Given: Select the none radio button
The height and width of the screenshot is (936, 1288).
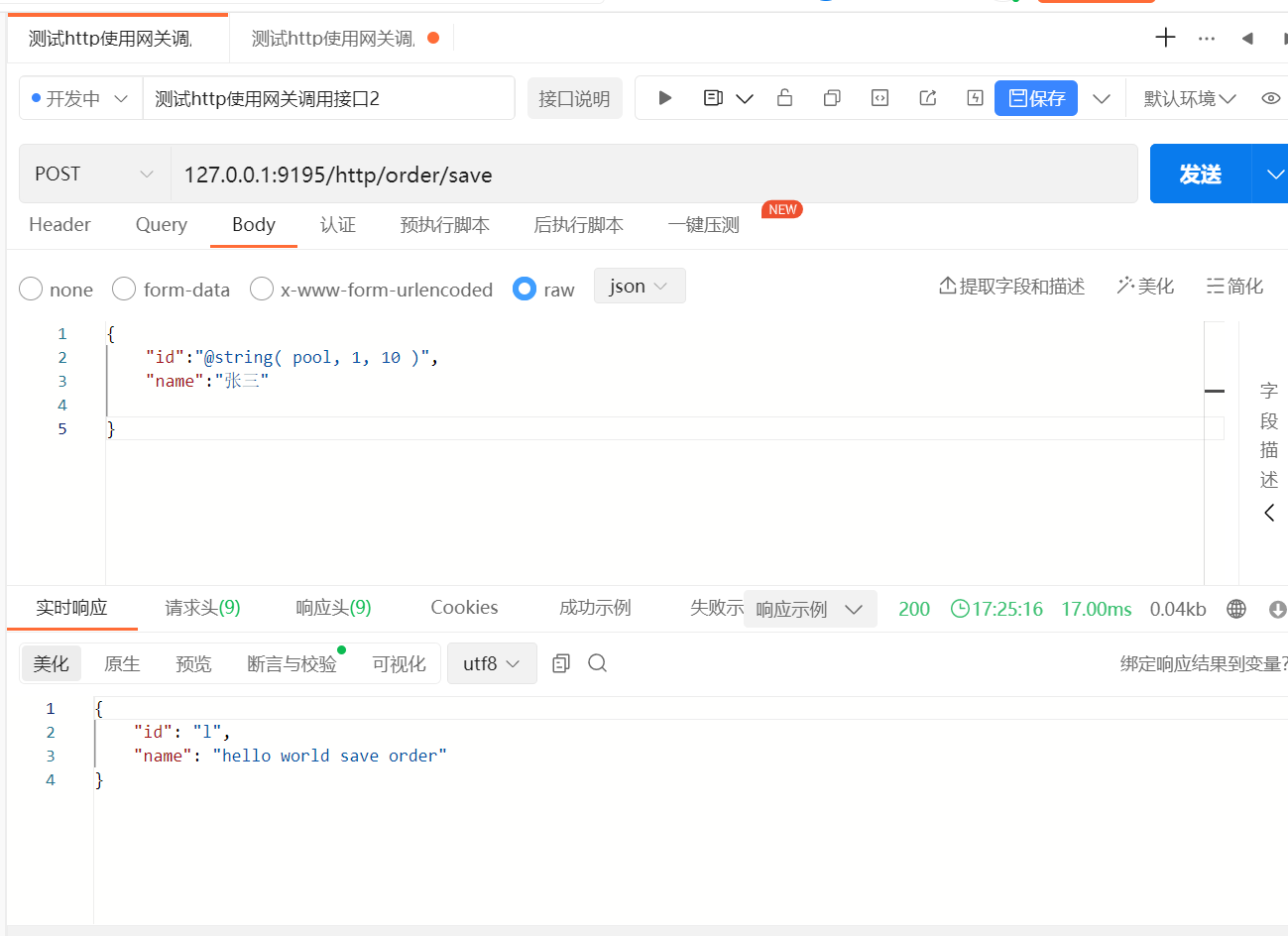Looking at the screenshot, I should click(31, 289).
